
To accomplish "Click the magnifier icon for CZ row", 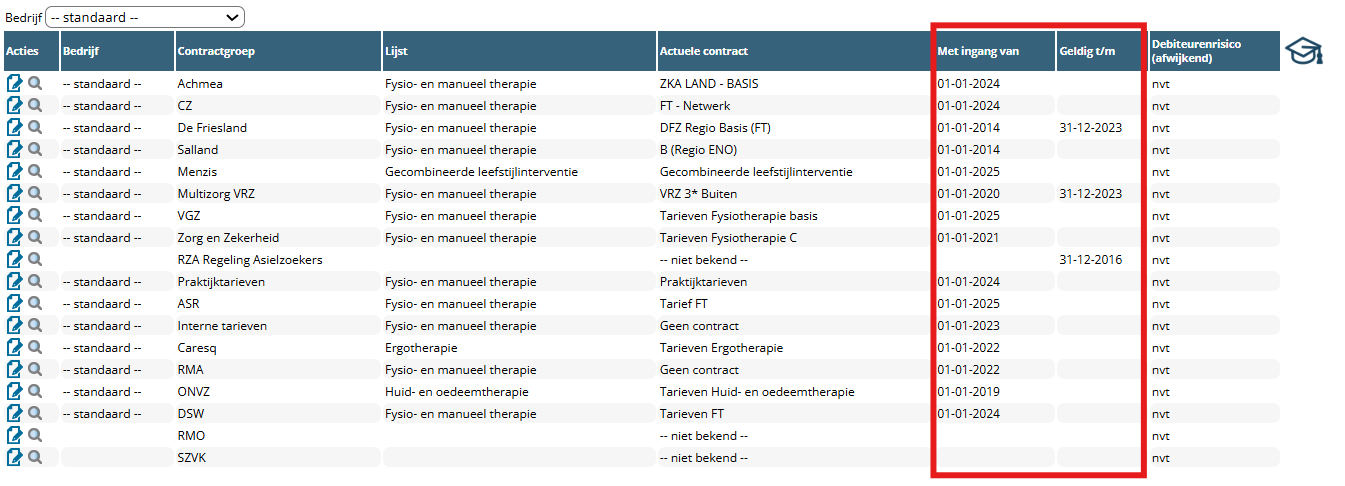I will pyautogui.click(x=35, y=105).
